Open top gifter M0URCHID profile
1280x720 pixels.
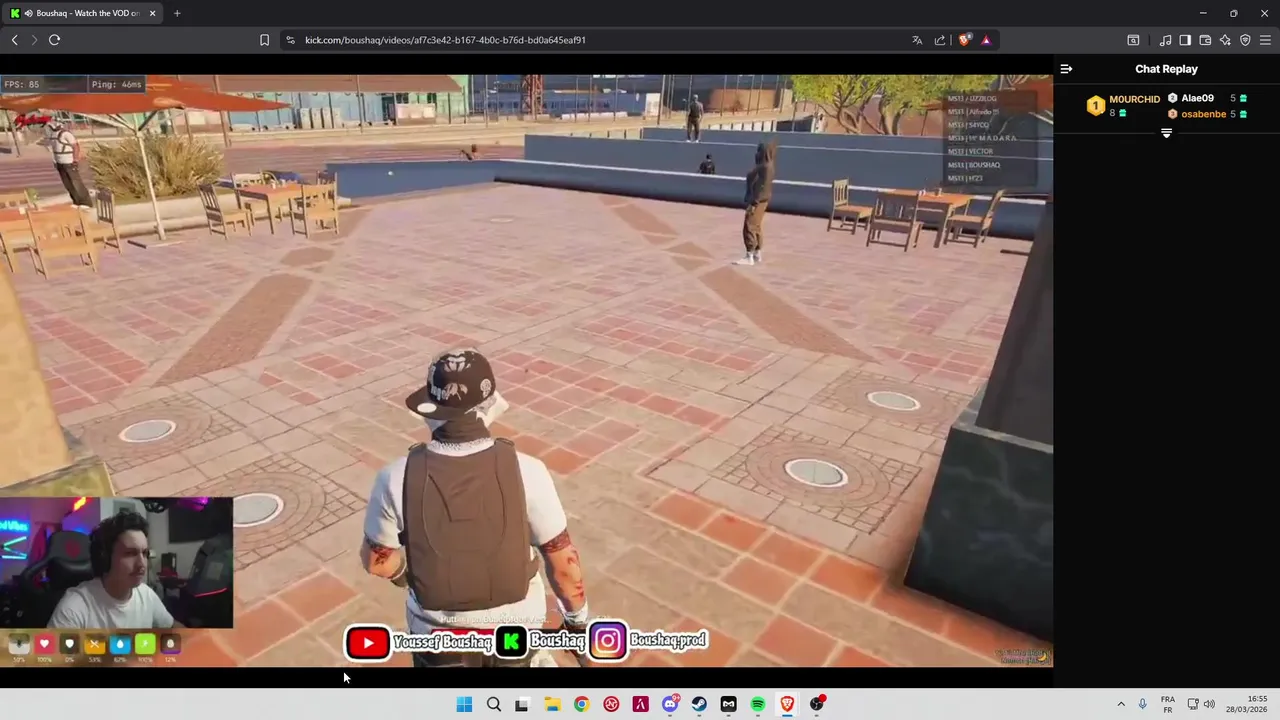1134,99
